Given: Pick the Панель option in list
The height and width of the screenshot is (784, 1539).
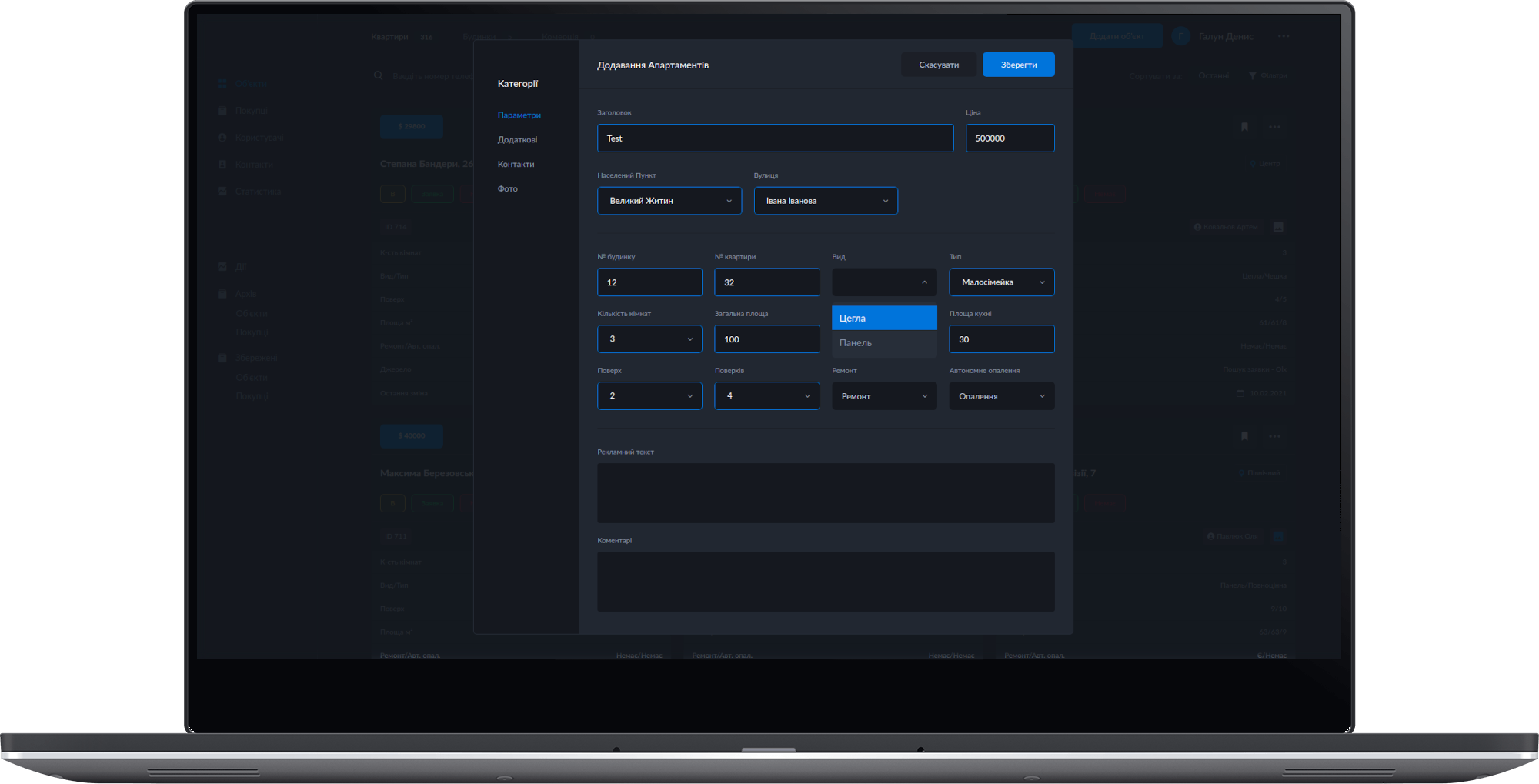Looking at the screenshot, I should [883, 343].
